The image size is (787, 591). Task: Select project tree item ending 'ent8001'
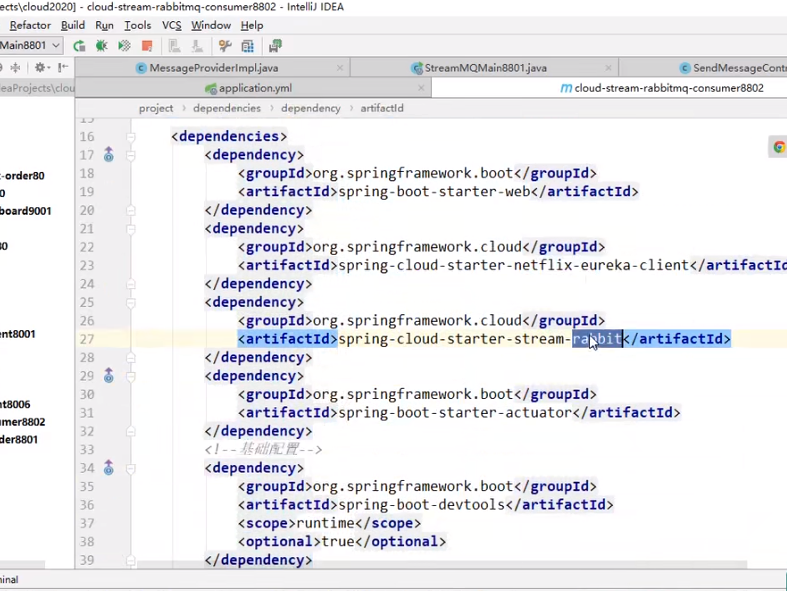pos(18,334)
